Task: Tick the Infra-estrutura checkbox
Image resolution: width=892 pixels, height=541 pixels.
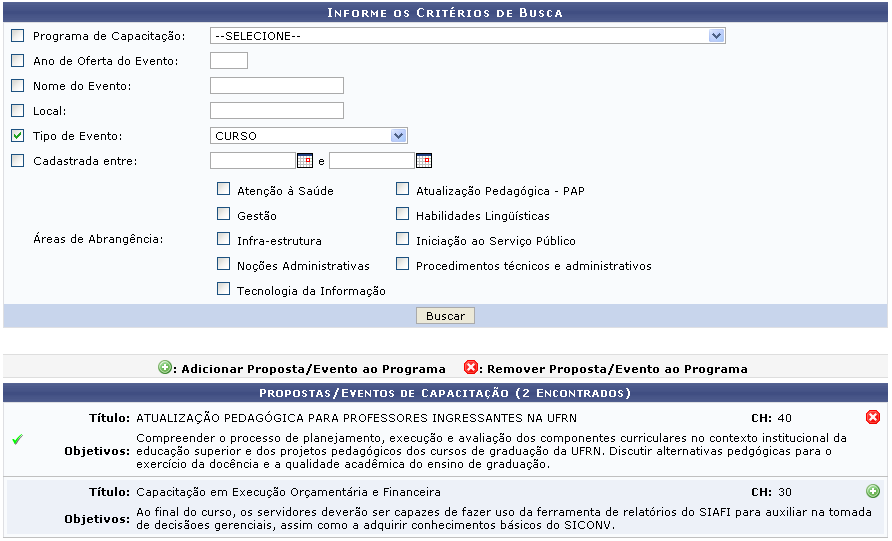Action: (224, 240)
